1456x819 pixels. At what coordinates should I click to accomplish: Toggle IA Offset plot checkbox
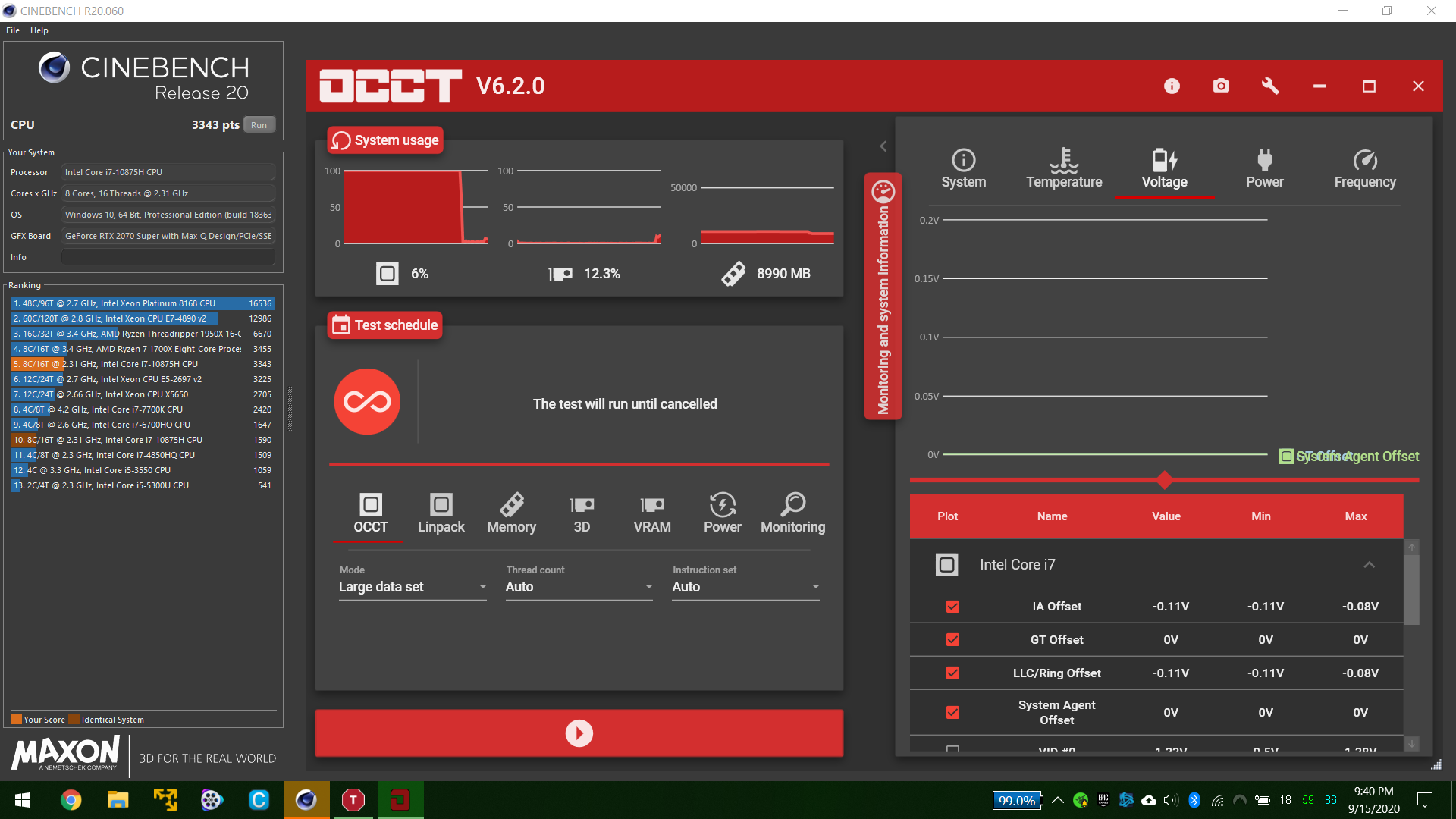[952, 607]
